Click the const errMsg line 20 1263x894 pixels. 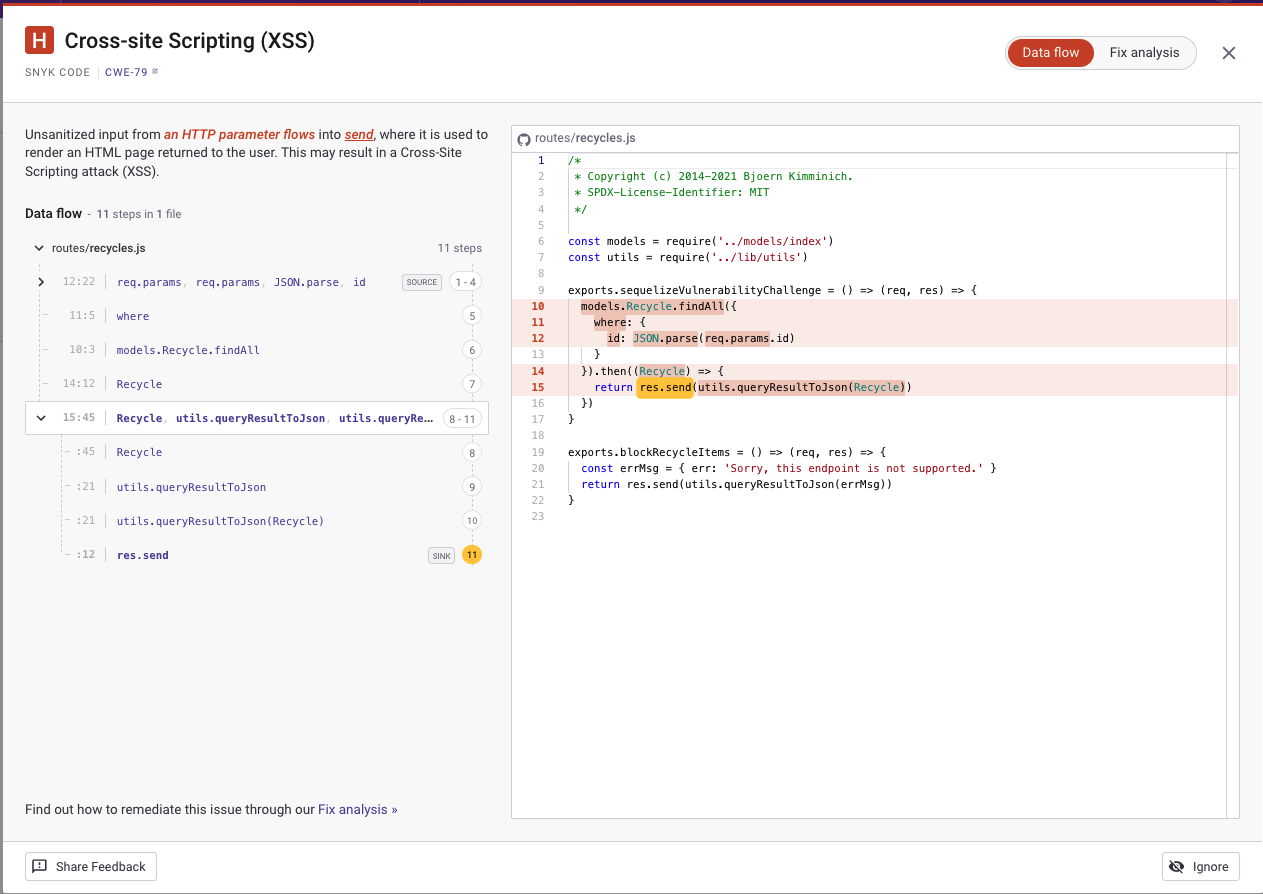[x=788, y=468]
